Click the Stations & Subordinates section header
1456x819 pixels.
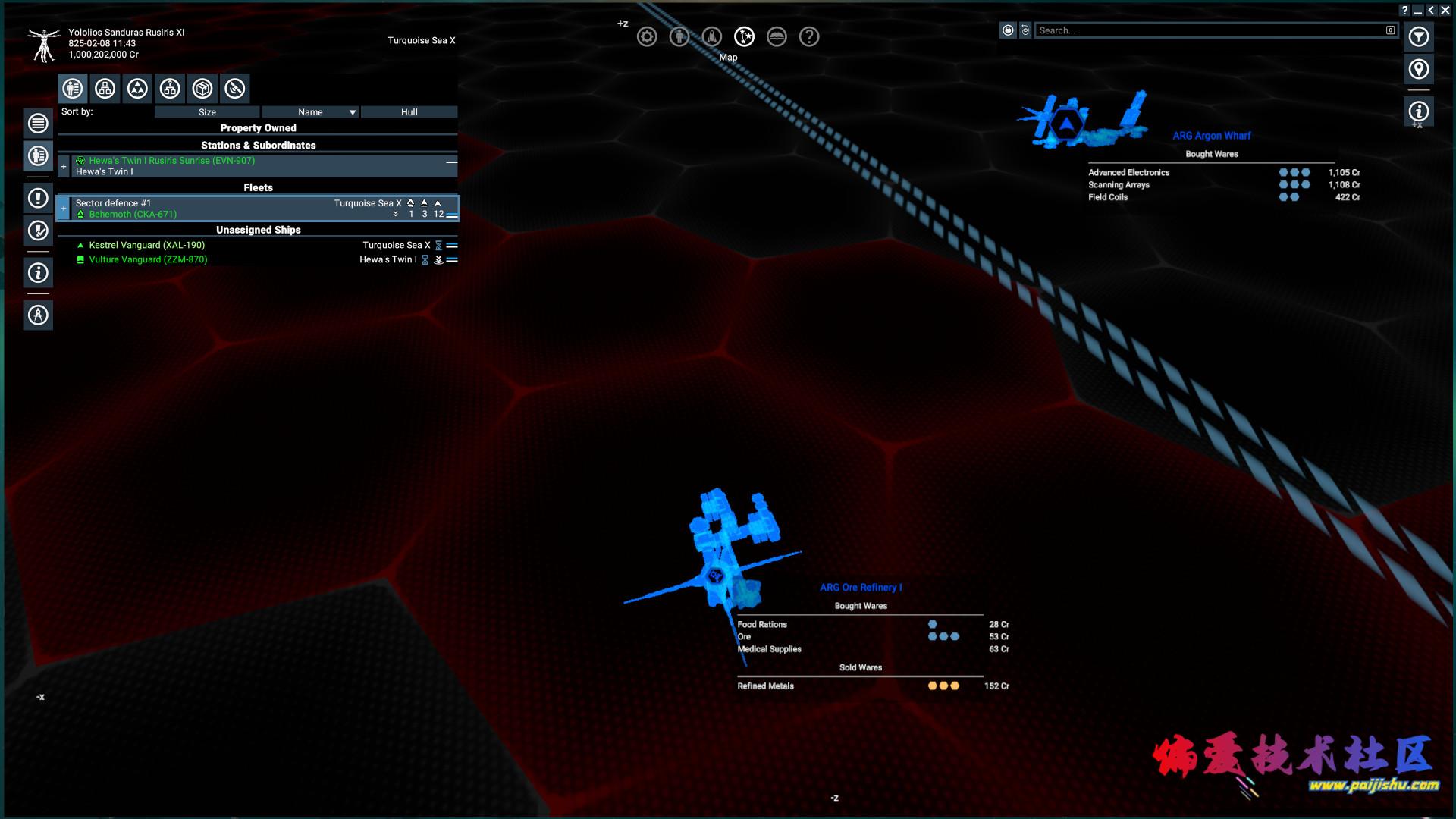coord(258,145)
